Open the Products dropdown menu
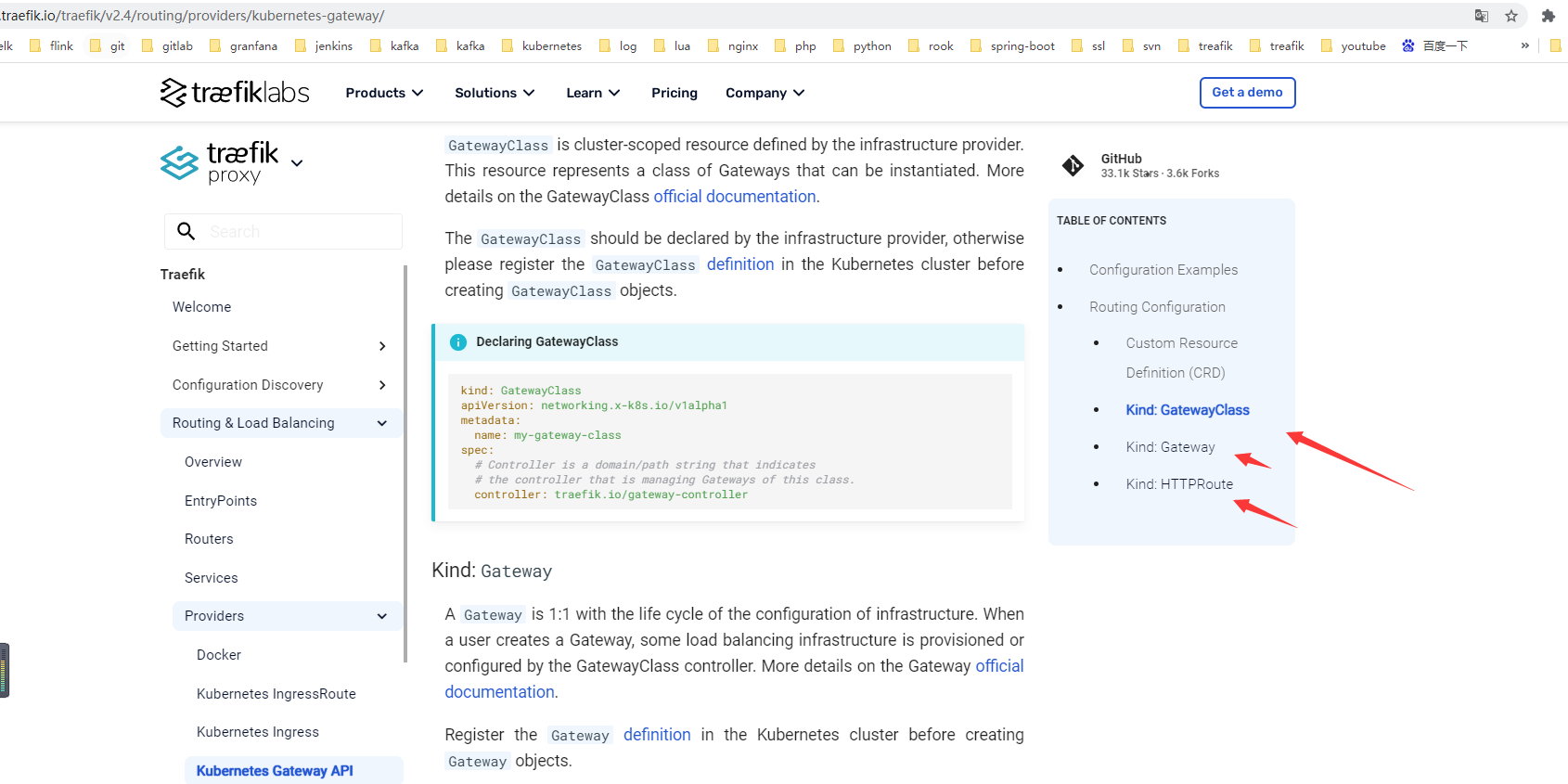 [384, 93]
